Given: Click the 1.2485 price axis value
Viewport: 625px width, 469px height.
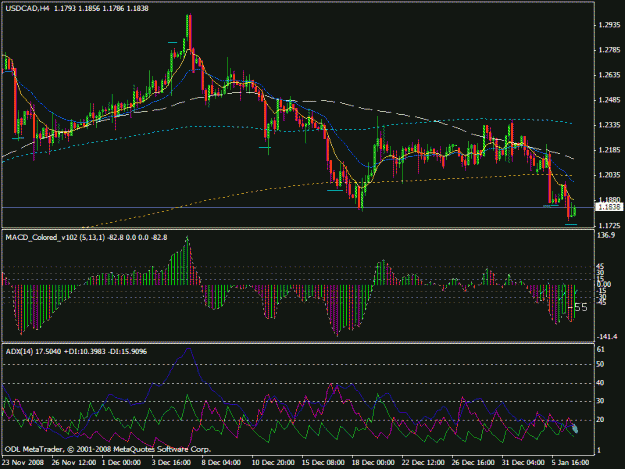Looking at the screenshot, I should (609, 100).
